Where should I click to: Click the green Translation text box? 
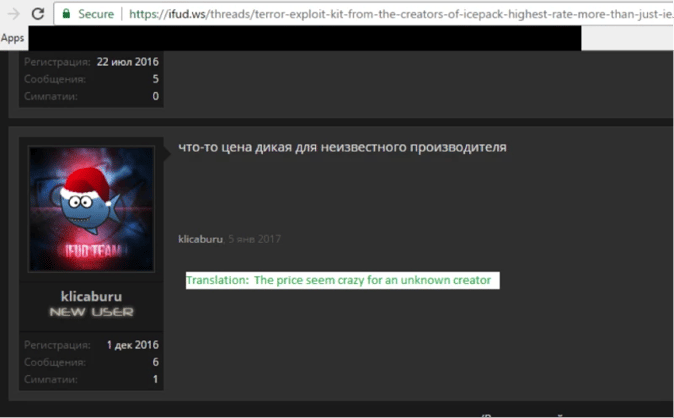[341, 280]
